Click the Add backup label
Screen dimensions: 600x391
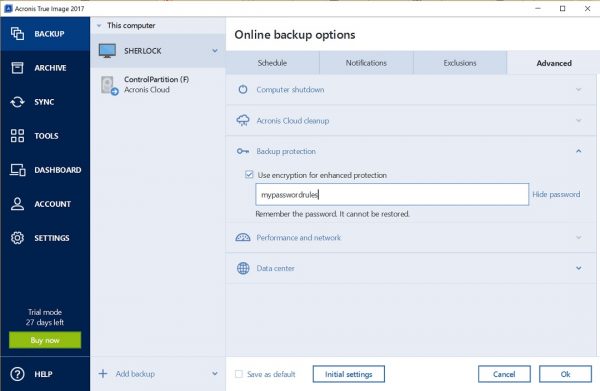135,374
